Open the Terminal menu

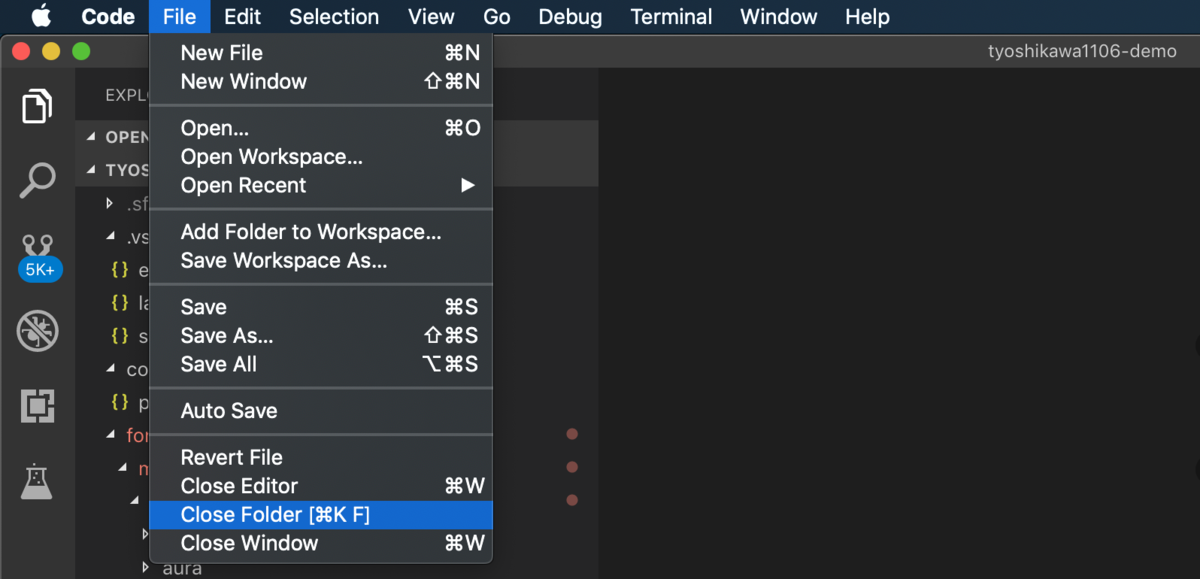pos(670,16)
